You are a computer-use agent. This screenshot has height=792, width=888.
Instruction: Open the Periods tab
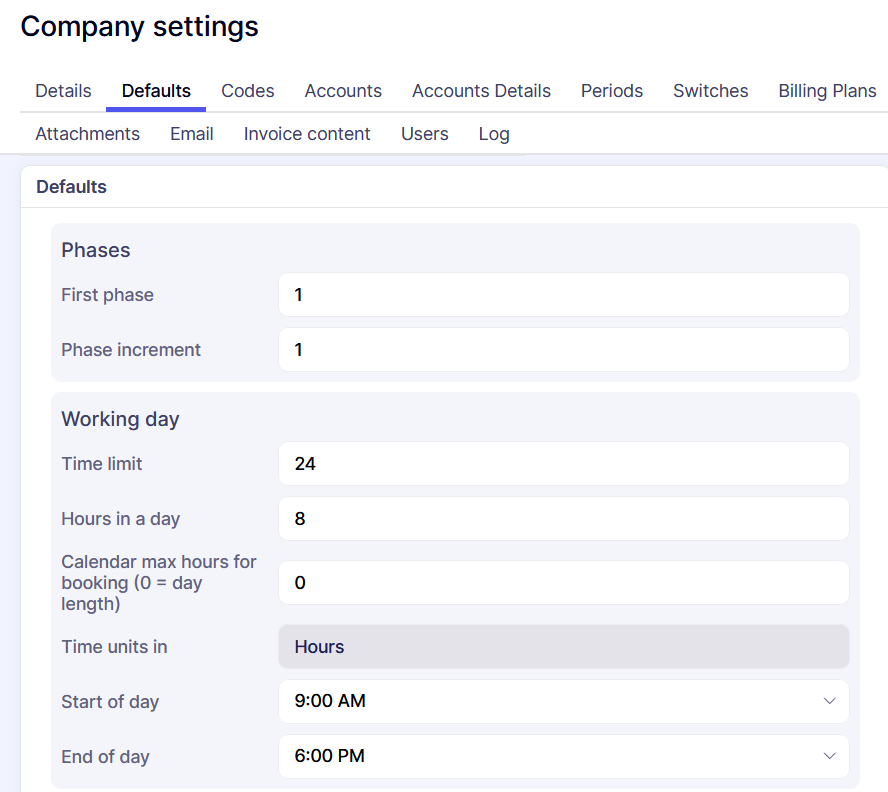[612, 91]
